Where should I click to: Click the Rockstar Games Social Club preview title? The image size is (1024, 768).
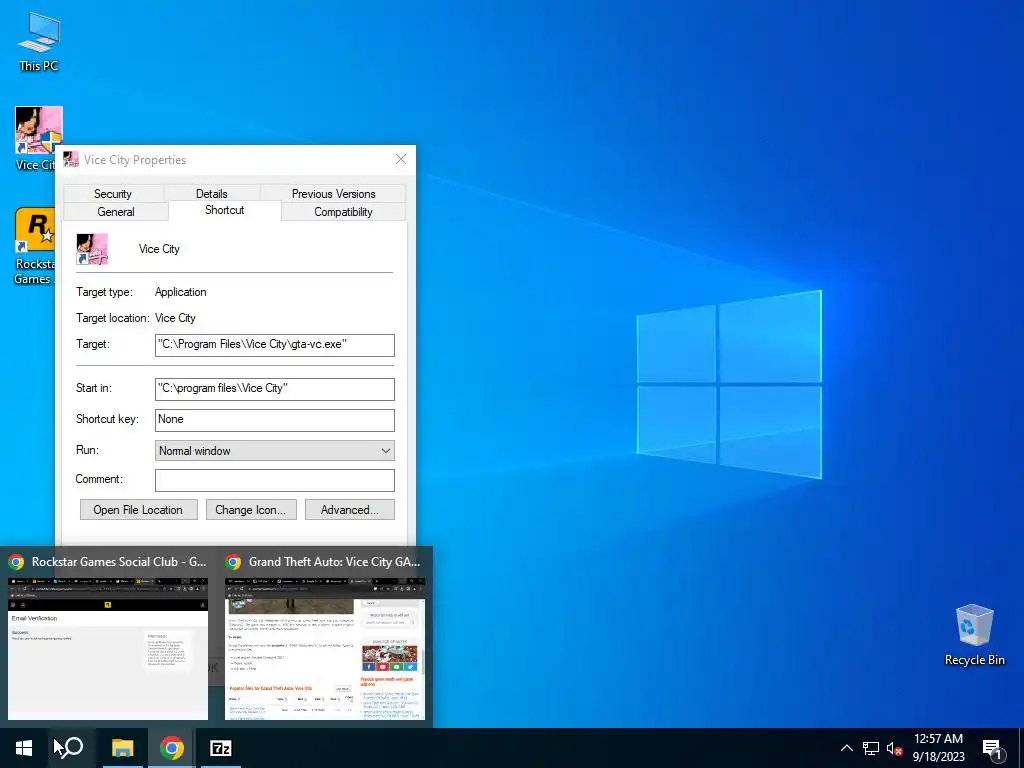(x=119, y=562)
